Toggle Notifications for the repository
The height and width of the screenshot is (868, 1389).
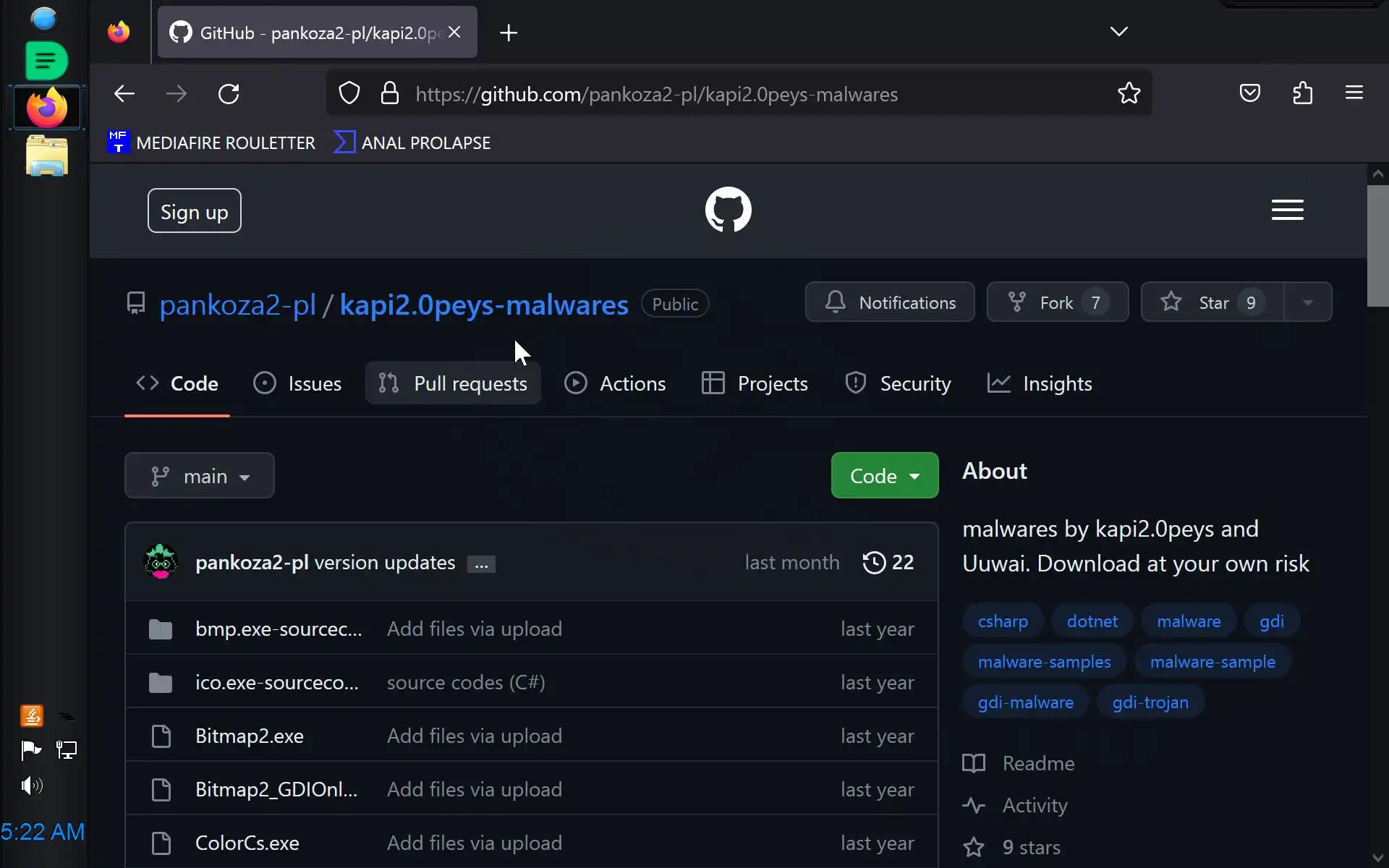pos(890,302)
